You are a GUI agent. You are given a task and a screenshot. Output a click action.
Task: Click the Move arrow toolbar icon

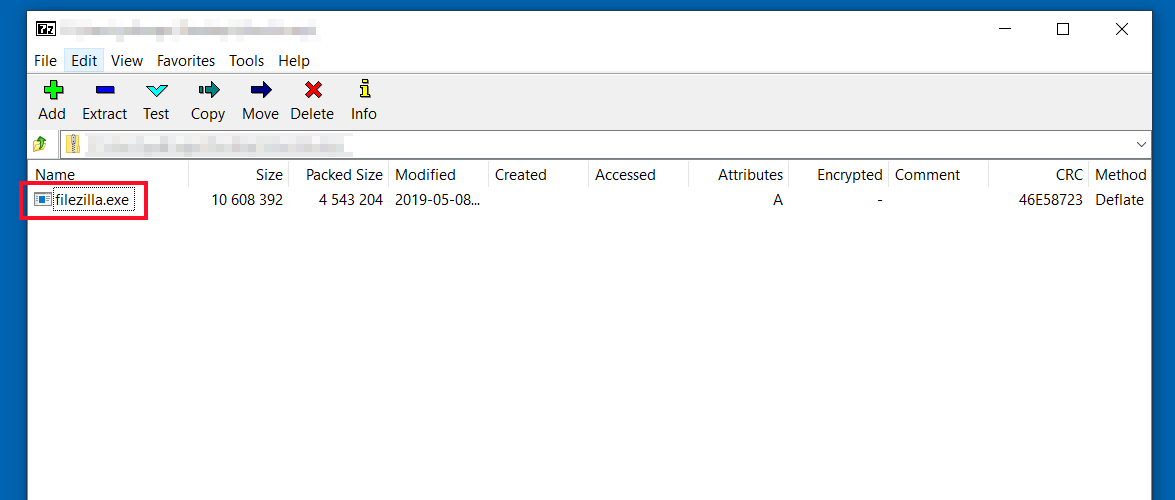pyautogui.click(x=260, y=91)
